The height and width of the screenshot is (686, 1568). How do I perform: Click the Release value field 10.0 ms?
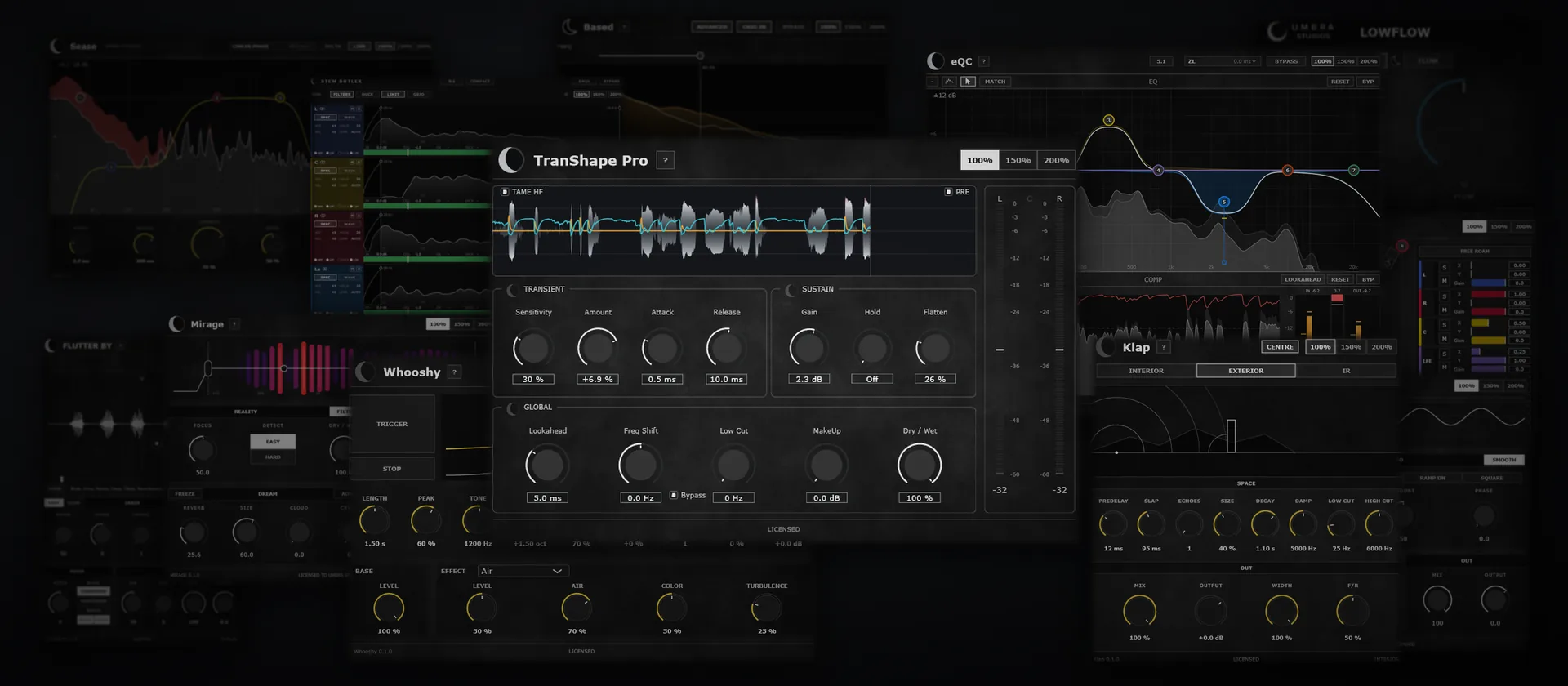[x=726, y=380]
